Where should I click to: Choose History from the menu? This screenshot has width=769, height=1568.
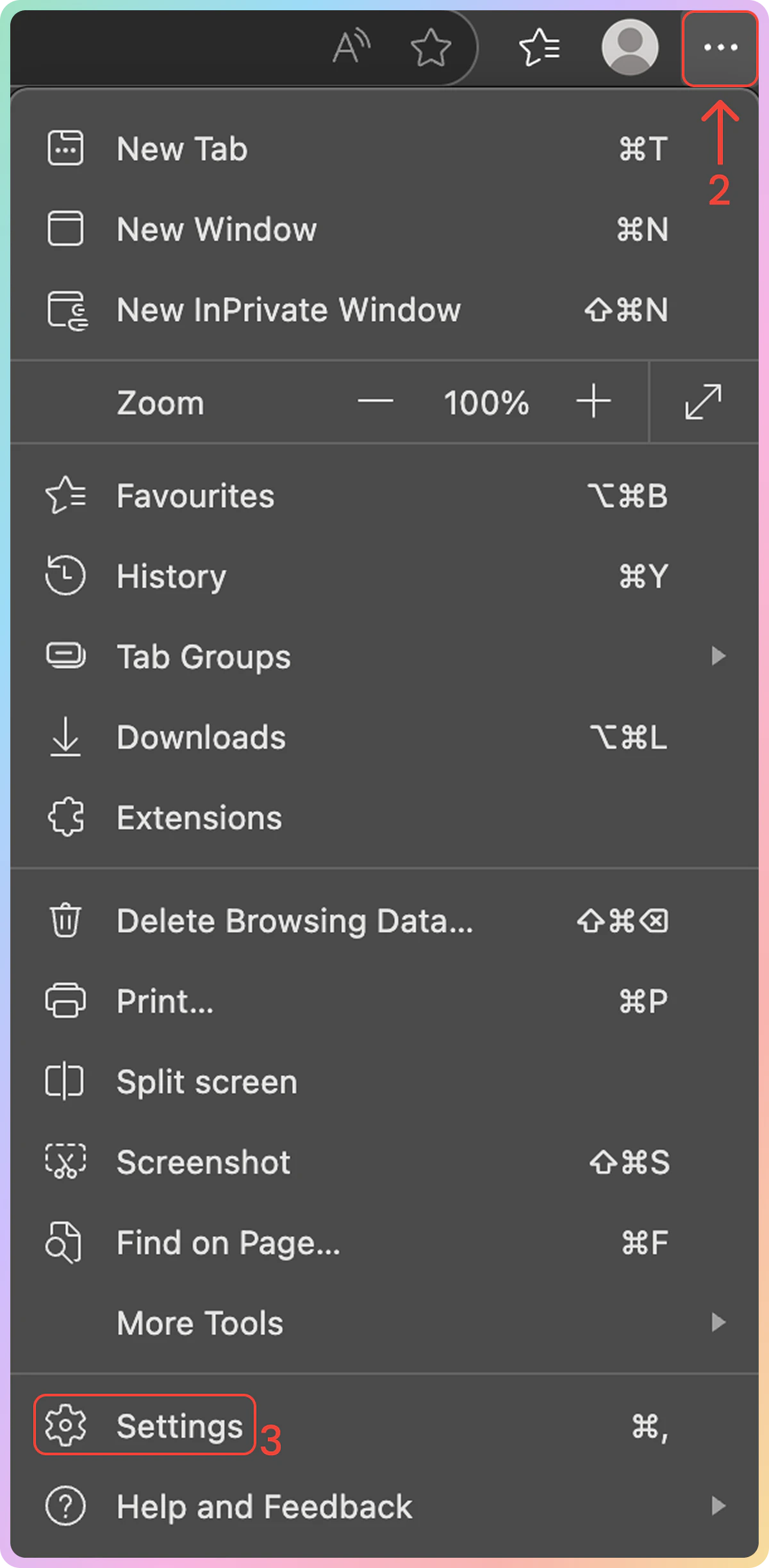coord(172,576)
